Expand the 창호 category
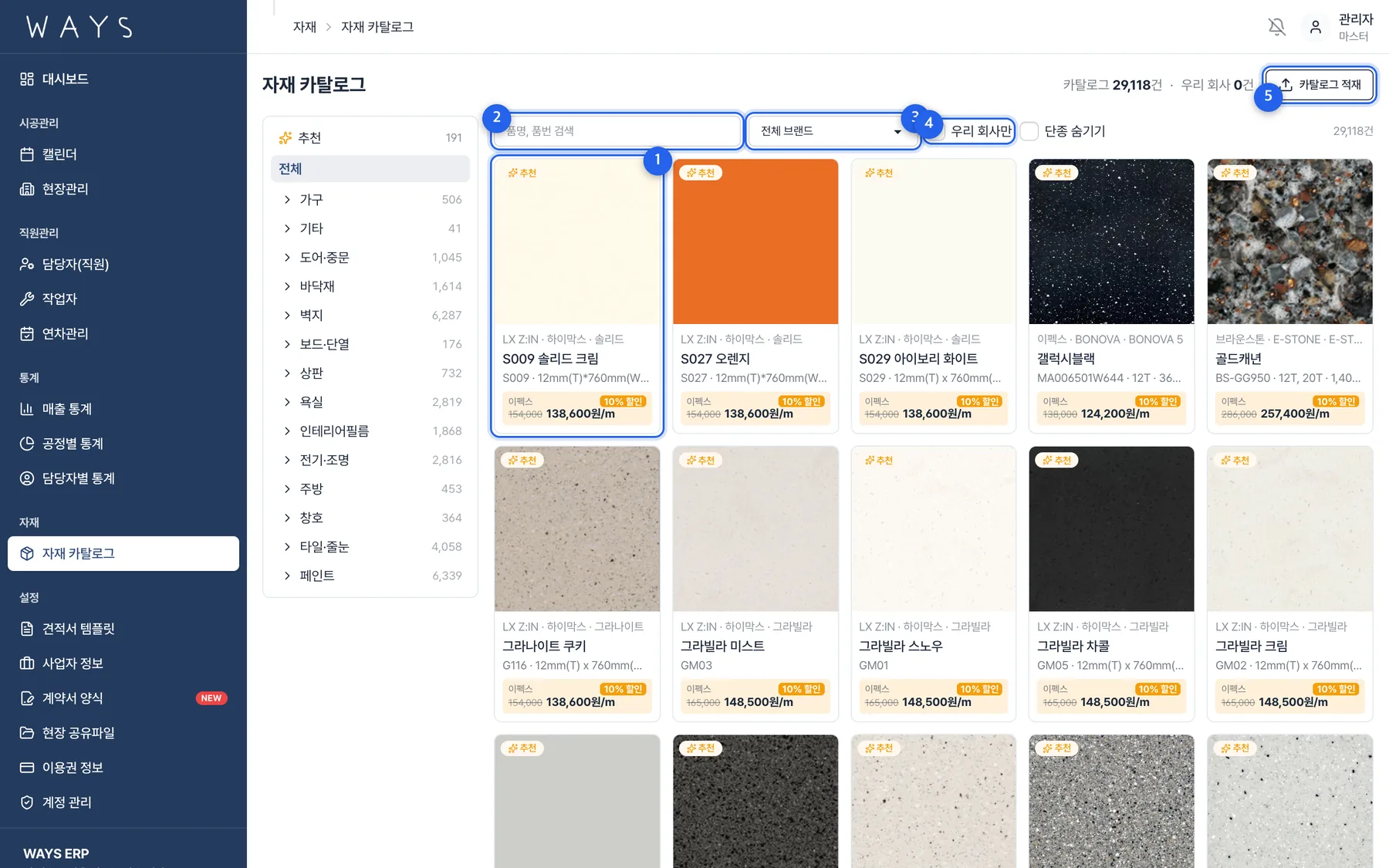 click(287, 518)
